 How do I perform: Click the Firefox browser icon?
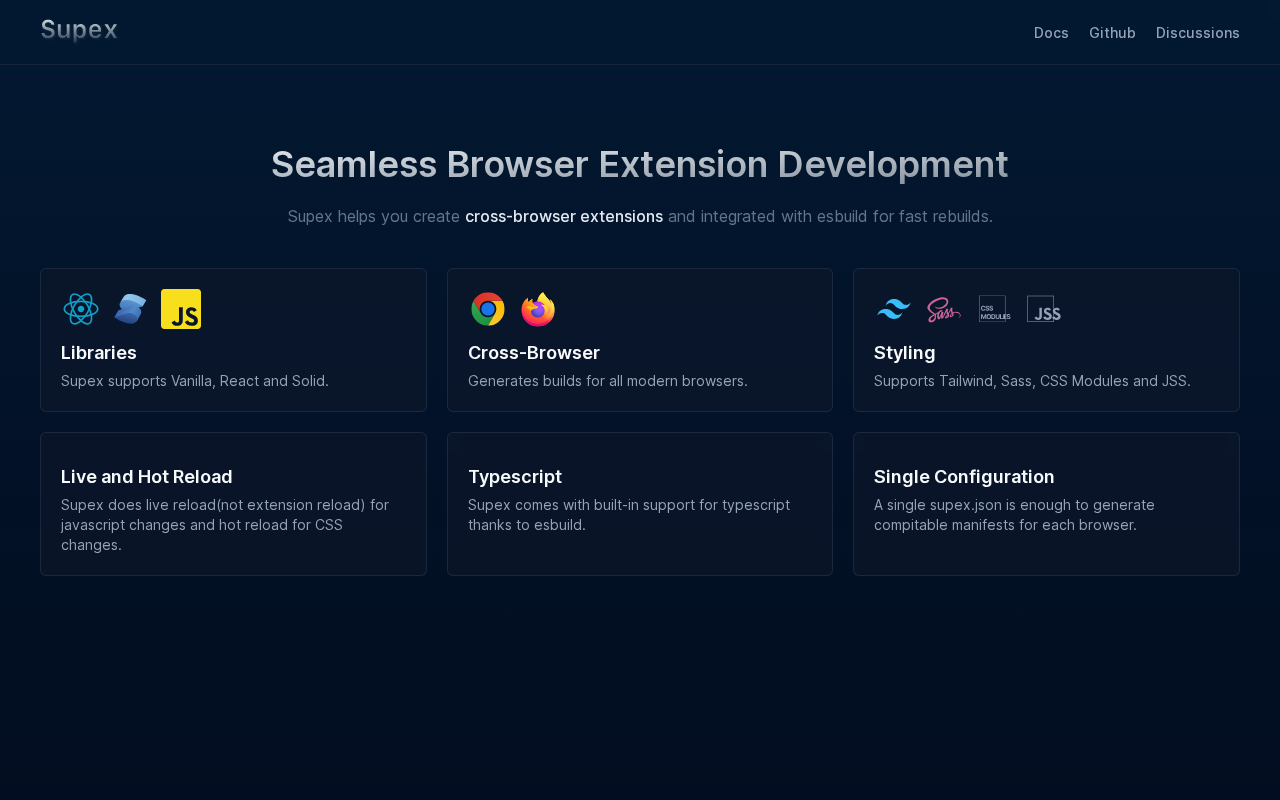(x=538, y=309)
